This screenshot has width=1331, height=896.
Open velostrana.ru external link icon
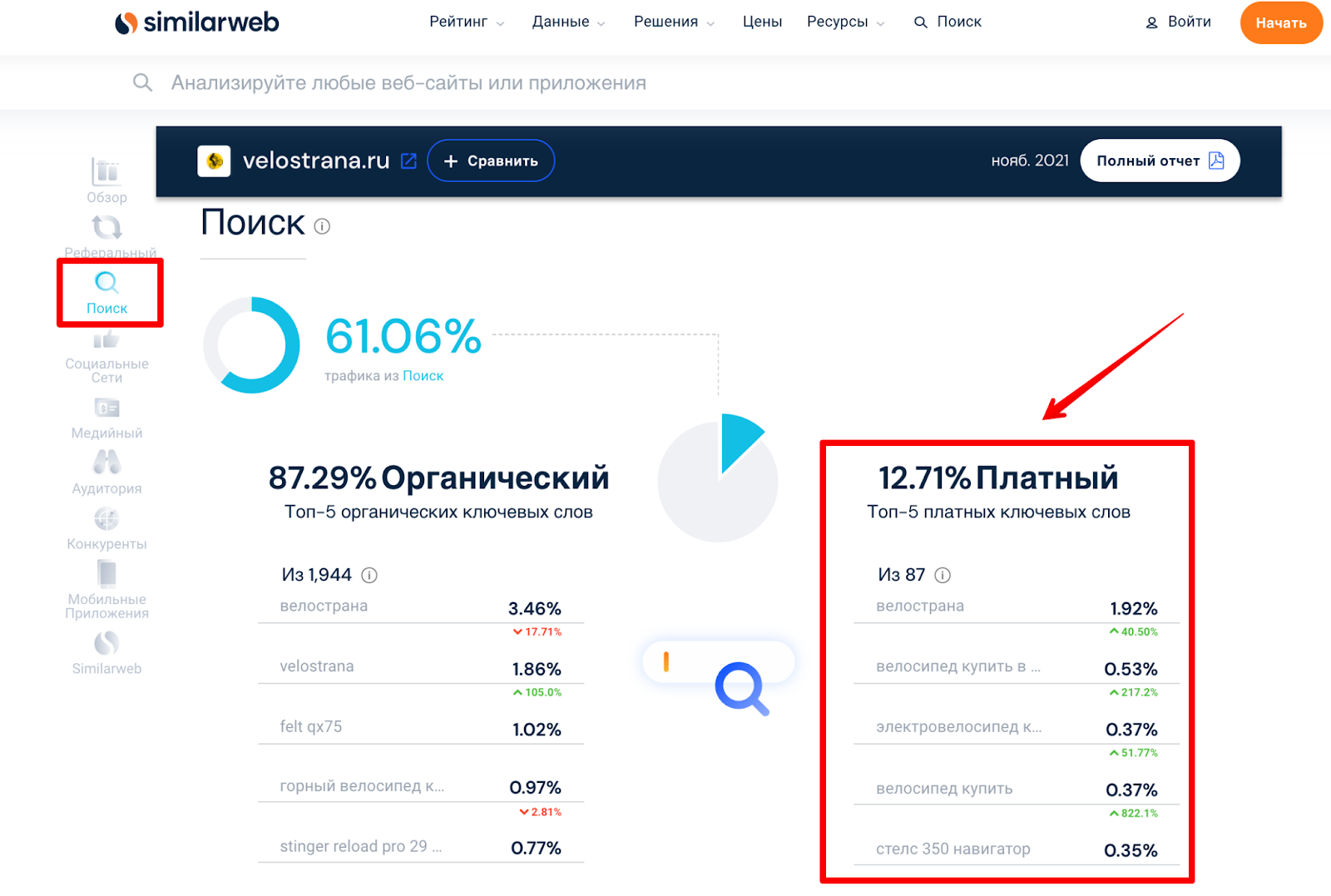[408, 161]
